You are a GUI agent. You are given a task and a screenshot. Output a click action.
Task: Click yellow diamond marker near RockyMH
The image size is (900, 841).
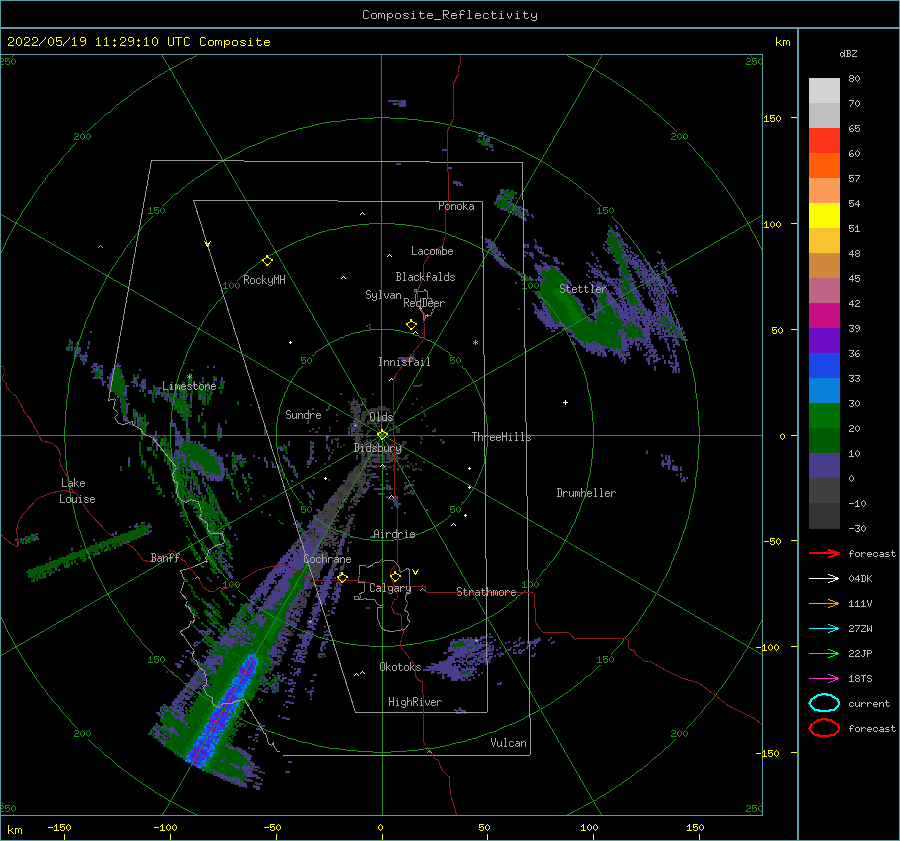[x=267, y=261]
